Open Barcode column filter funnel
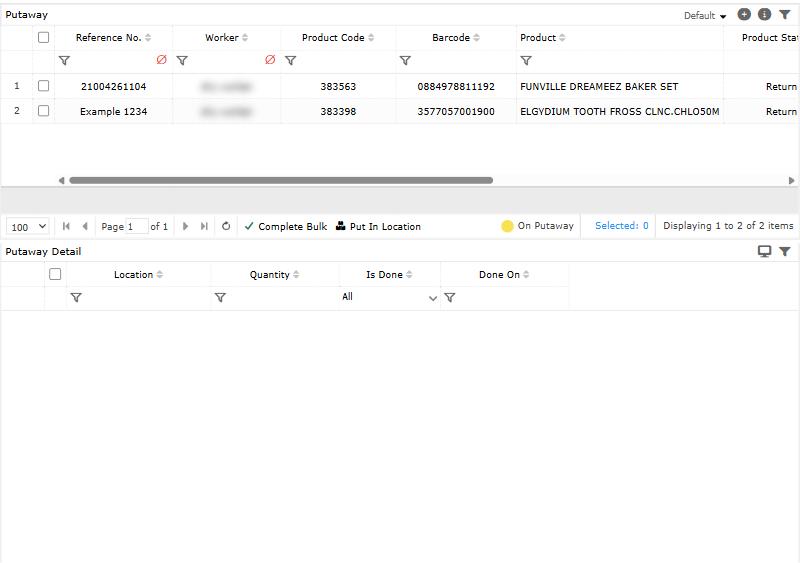The width and height of the screenshot is (800, 563). pyautogui.click(x=405, y=61)
